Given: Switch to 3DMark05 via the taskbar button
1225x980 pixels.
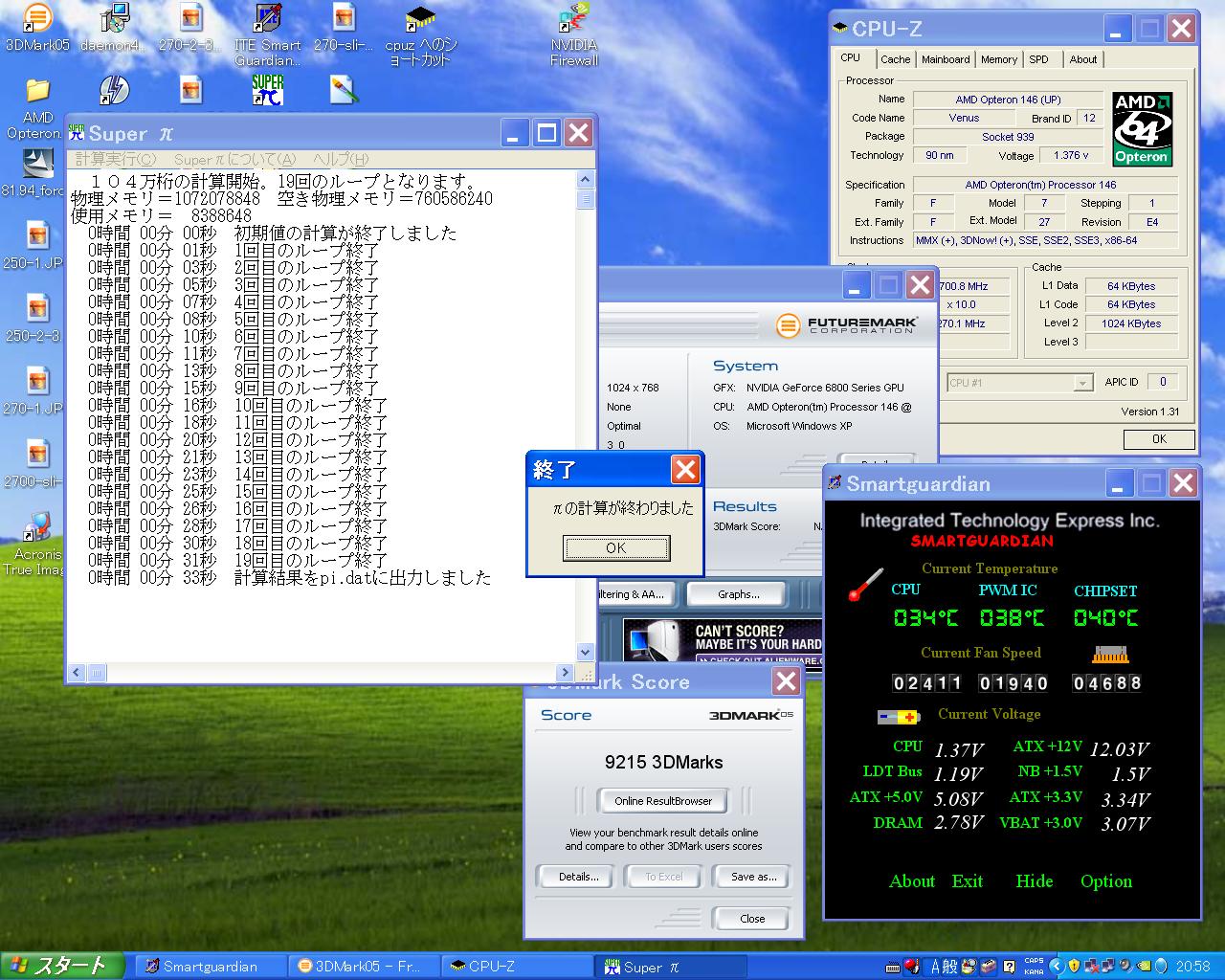Looking at the screenshot, I should tap(364, 967).
